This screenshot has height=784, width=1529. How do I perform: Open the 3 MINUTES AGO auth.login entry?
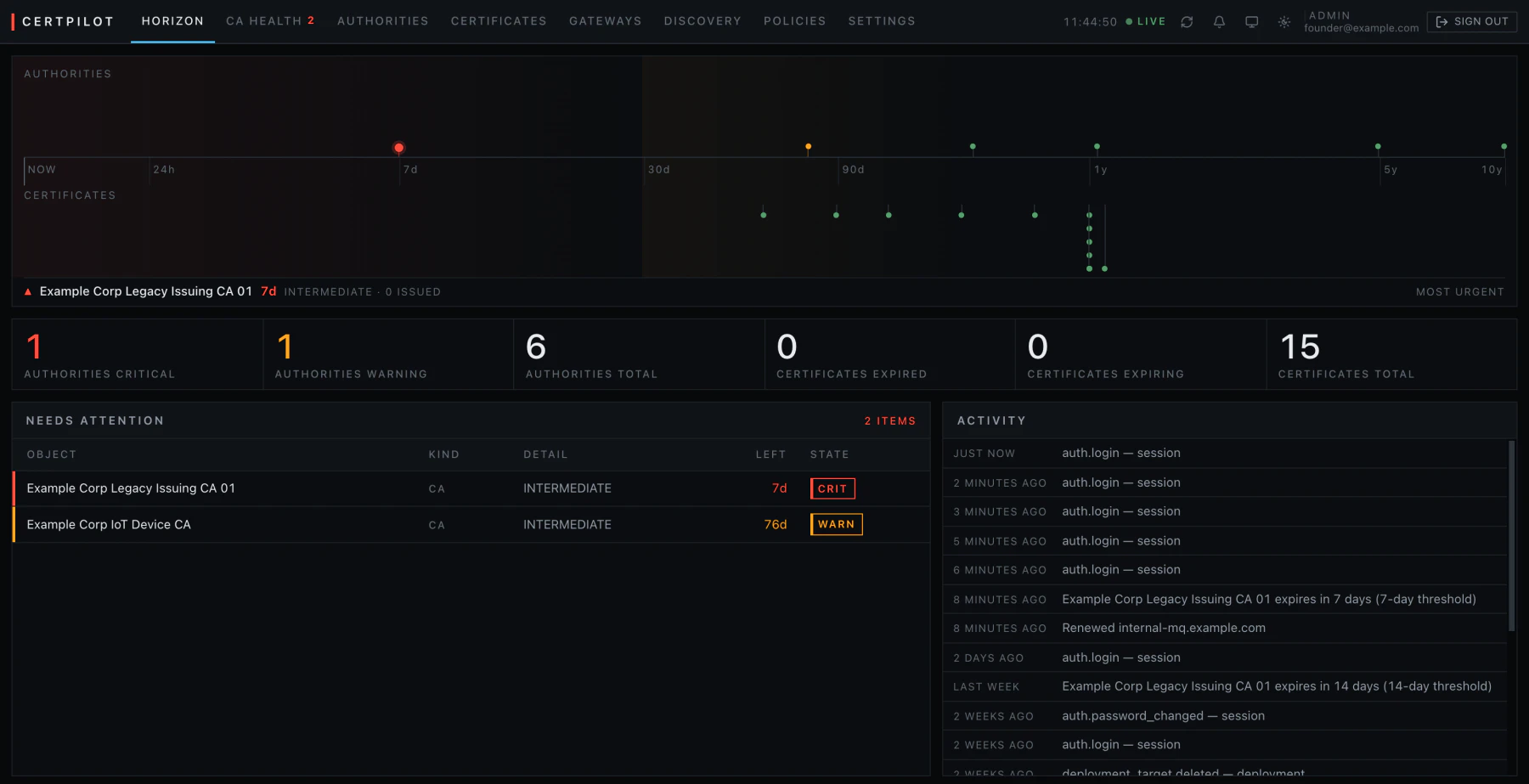pyautogui.click(x=1225, y=511)
